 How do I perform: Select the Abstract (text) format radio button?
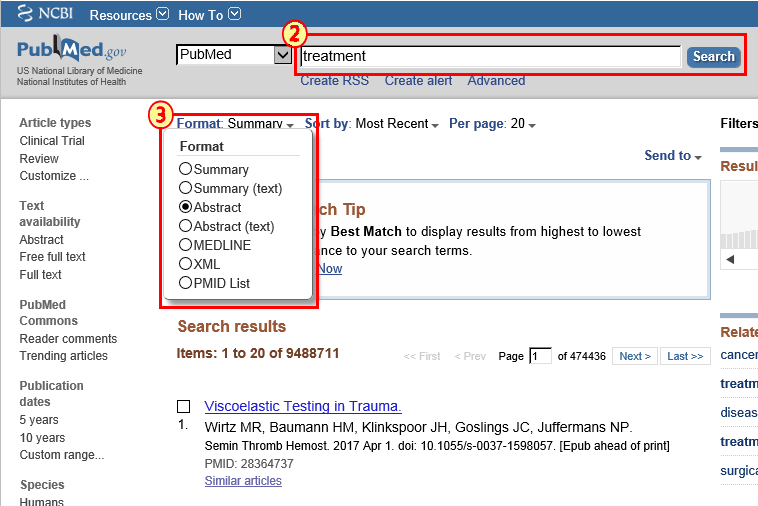pos(185,226)
